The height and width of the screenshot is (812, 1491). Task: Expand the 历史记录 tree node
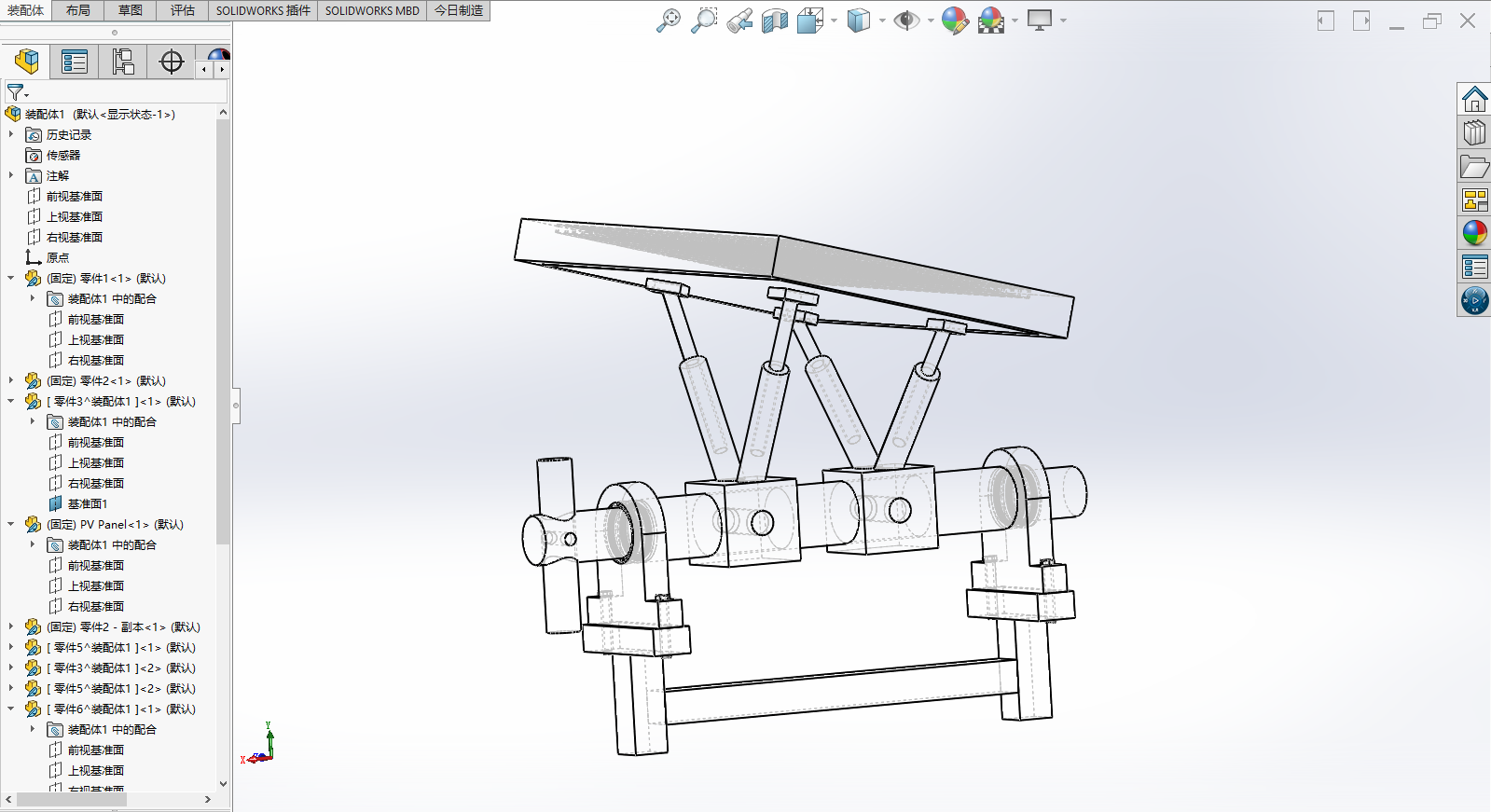coord(11,134)
